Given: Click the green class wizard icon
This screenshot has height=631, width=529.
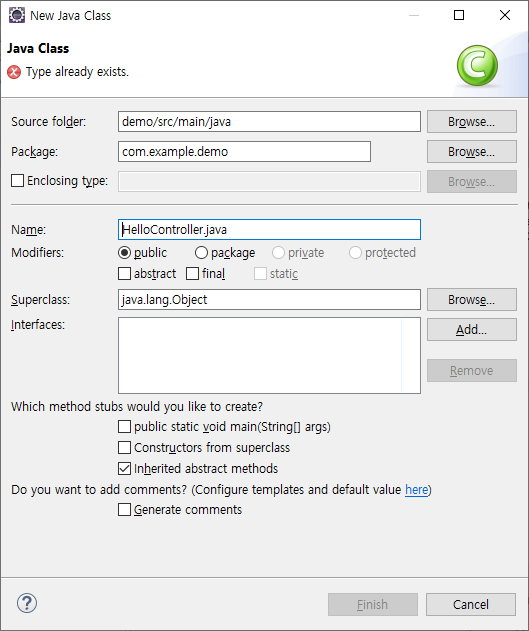Looking at the screenshot, I should [477, 66].
